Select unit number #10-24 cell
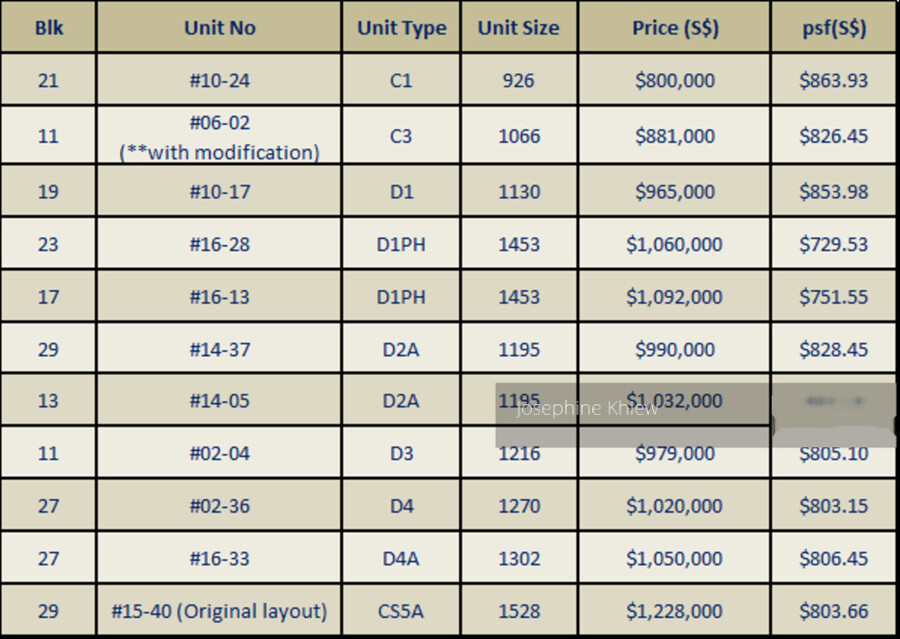This screenshot has height=639, width=900. pyautogui.click(x=219, y=80)
